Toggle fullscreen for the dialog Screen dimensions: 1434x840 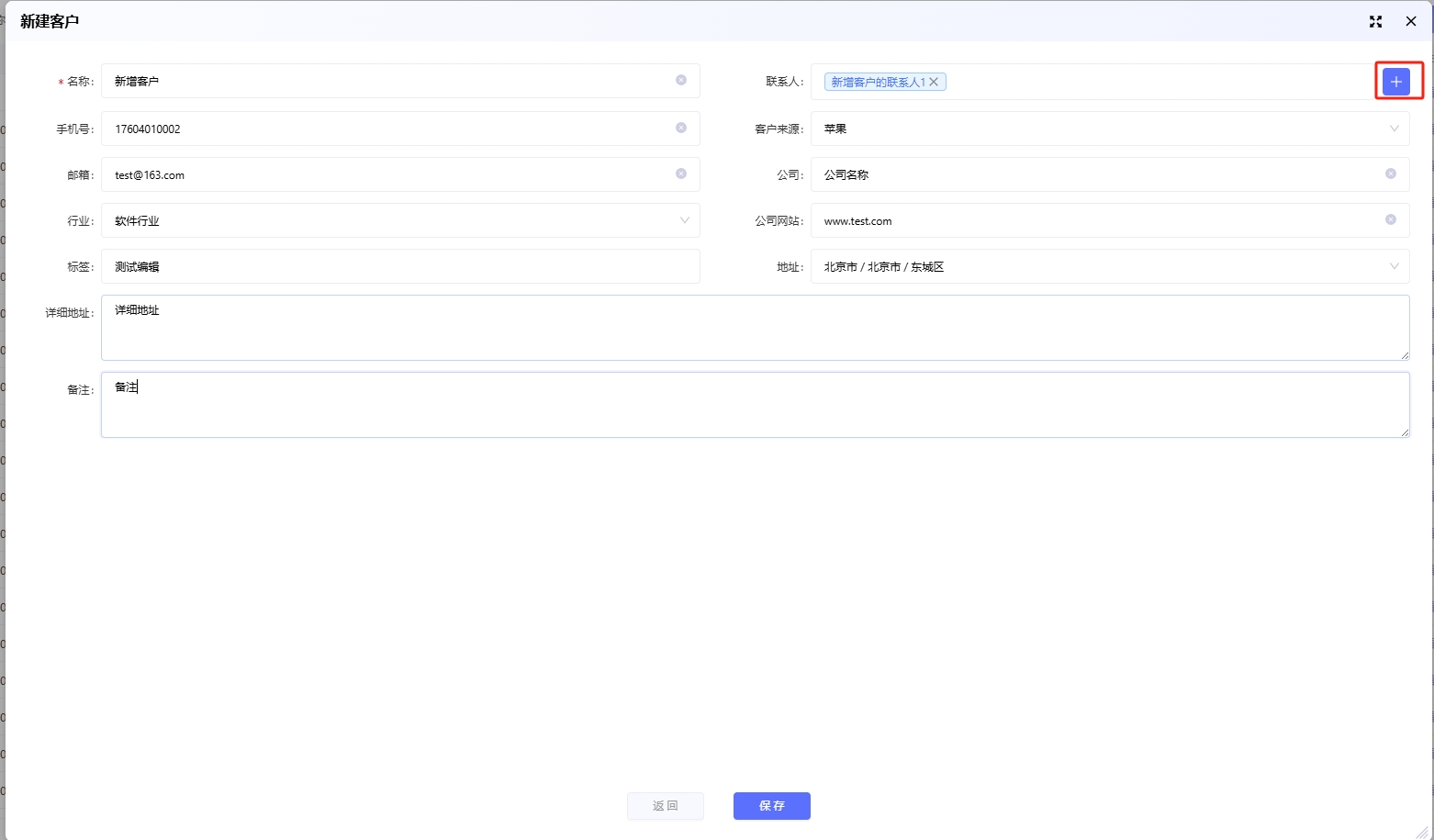click(1375, 21)
